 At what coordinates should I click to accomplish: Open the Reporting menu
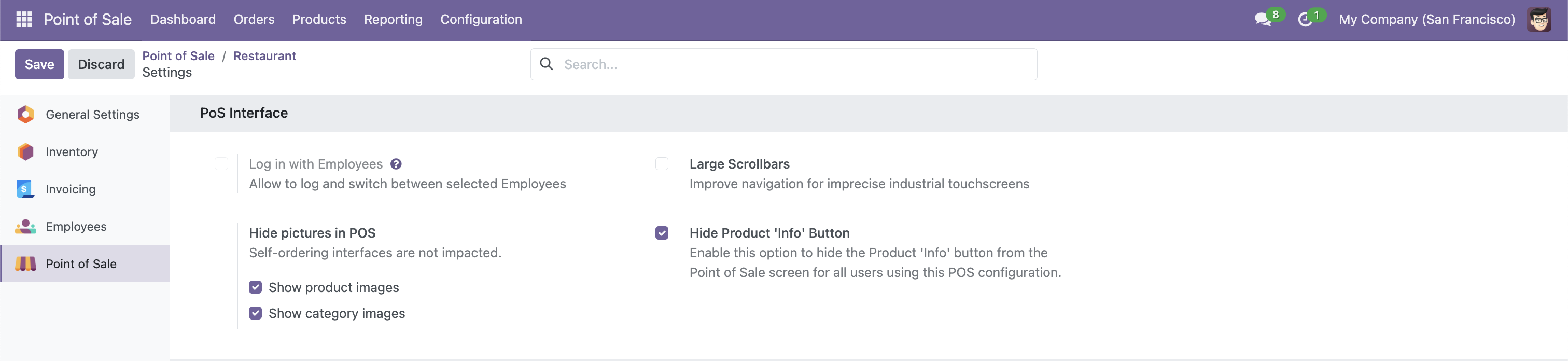393,20
